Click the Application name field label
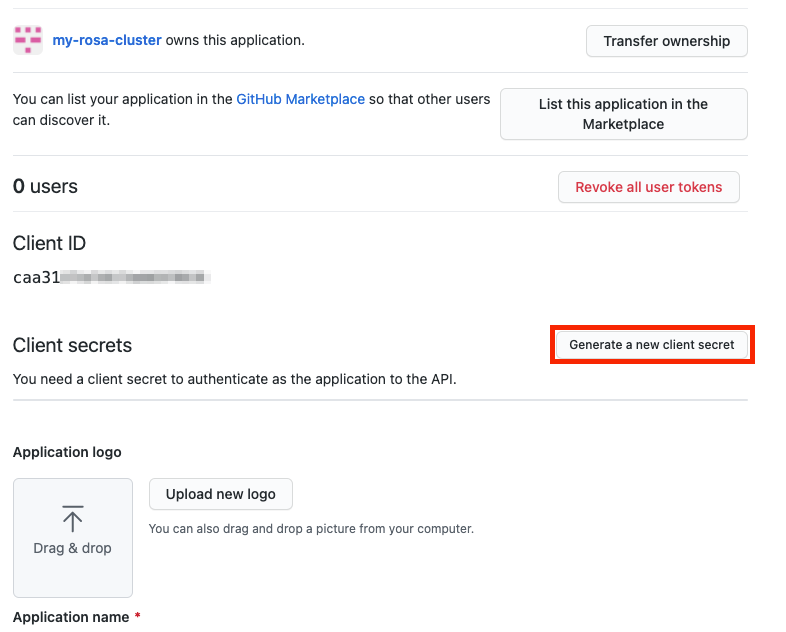786x632 pixels. (70, 617)
